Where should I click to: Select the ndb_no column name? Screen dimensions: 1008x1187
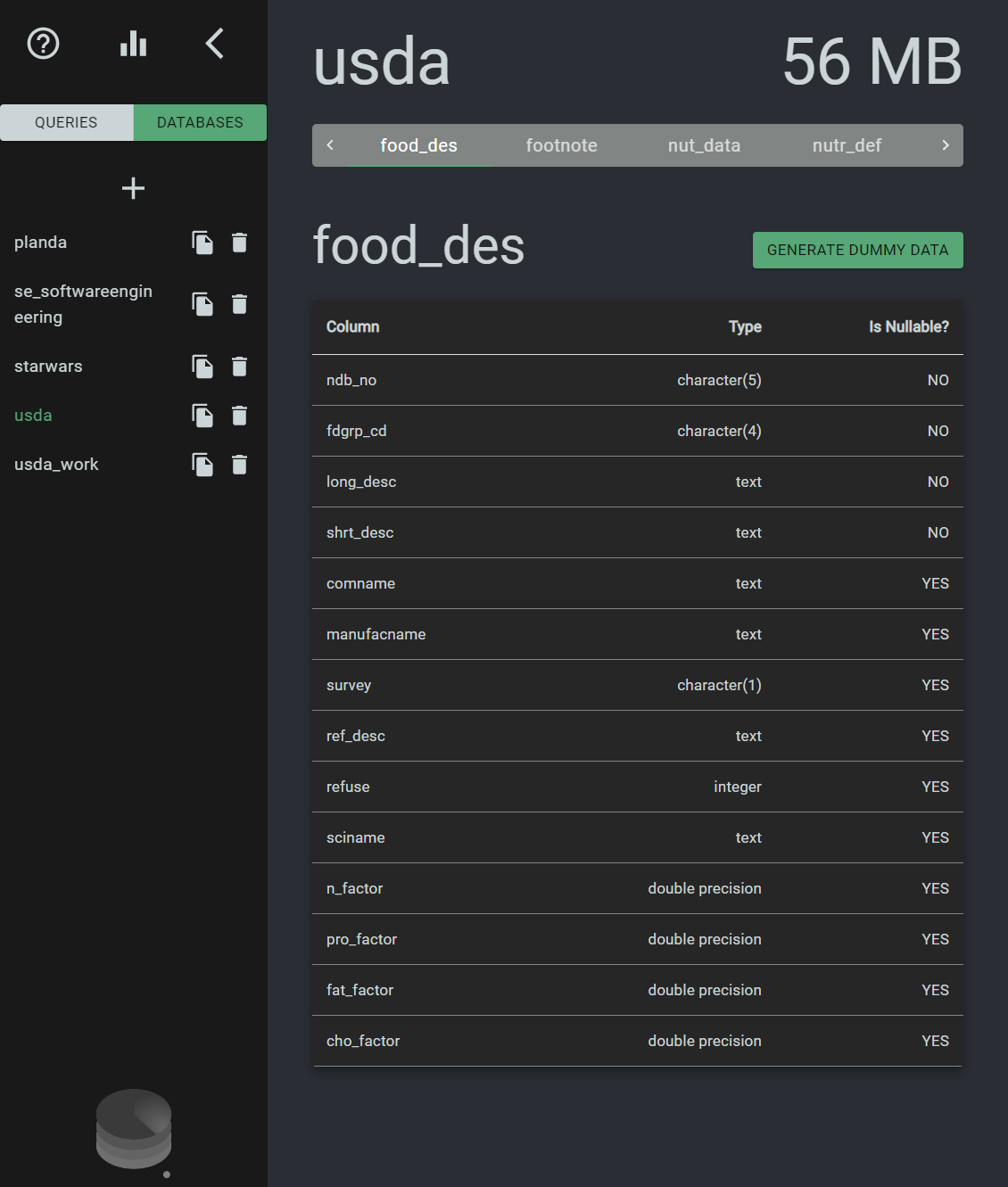[x=351, y=380]
